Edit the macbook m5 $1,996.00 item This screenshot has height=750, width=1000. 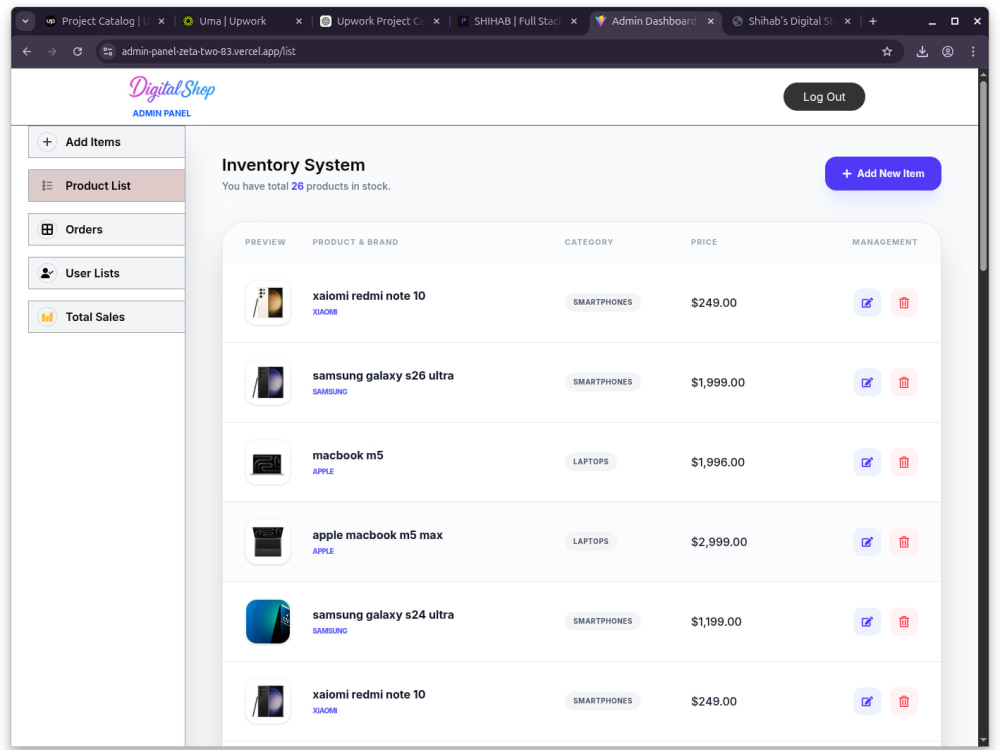tap(867, 462)
